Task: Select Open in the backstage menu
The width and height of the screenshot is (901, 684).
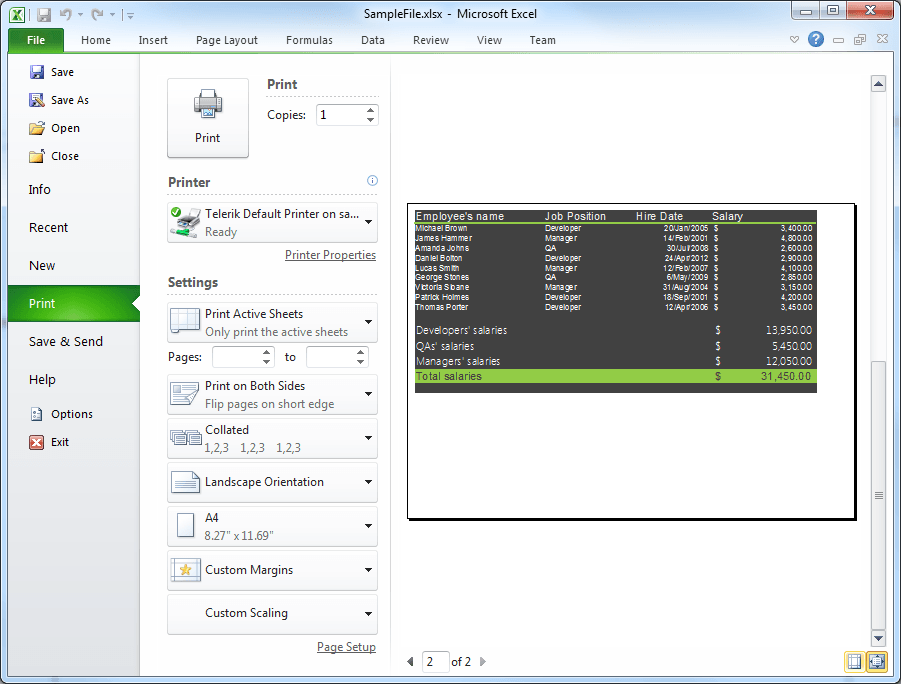Action: 55,128
